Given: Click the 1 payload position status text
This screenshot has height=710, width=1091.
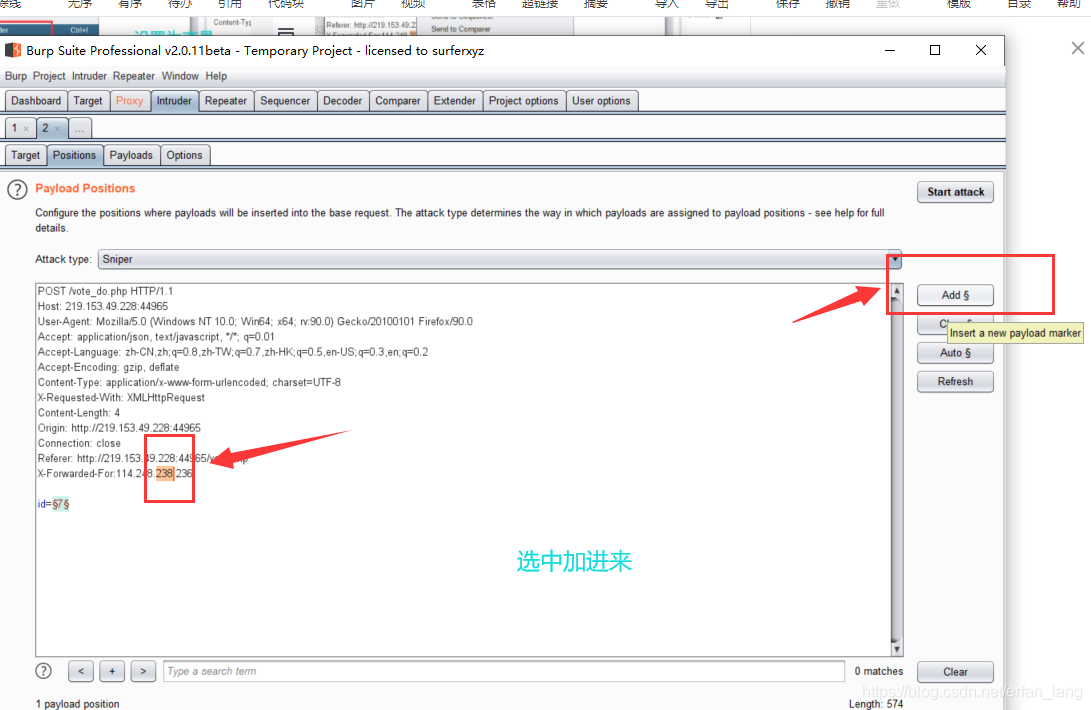Looking at the screenshot, I should pyautogui.click(x=77, y=704).
